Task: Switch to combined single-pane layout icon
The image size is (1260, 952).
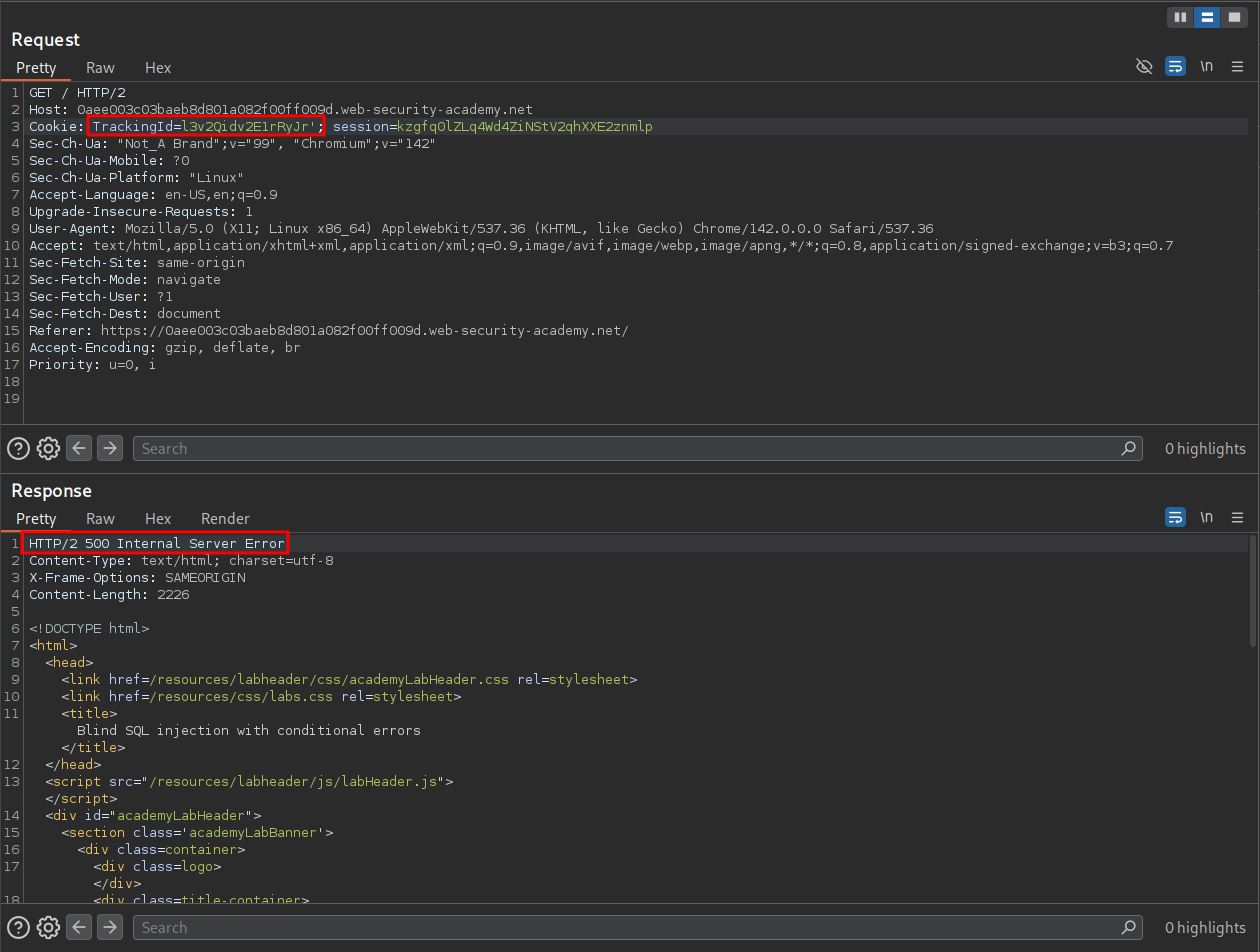Action: (x=1234, y=17)
